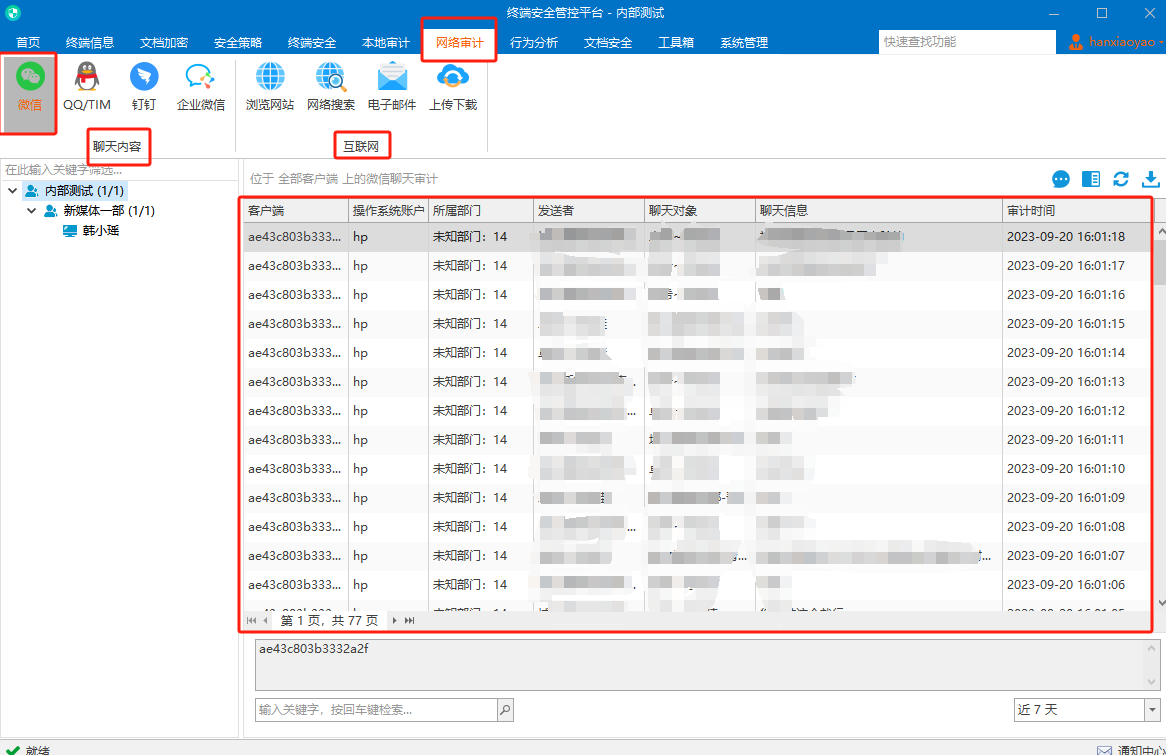Open the QQ/TIM chat audit

(87, 89)
